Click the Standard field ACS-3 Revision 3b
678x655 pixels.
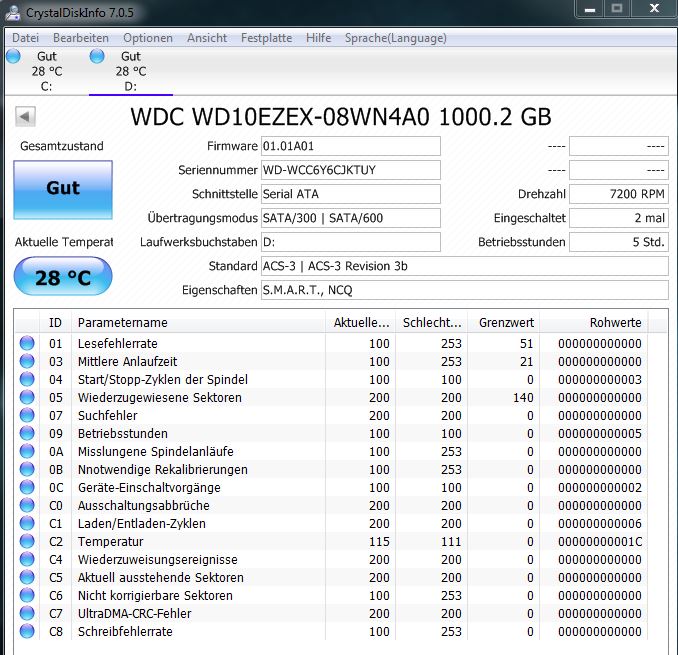[465, 266]
